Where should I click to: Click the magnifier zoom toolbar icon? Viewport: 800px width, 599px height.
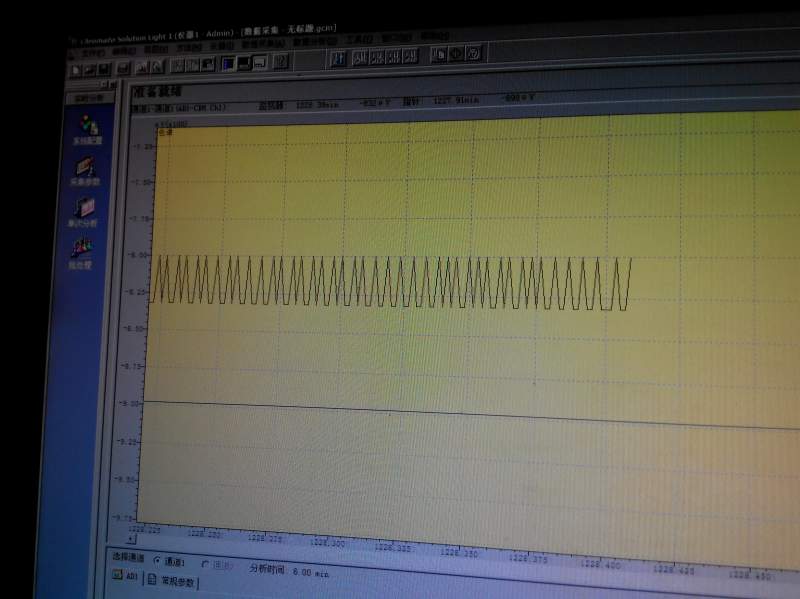(158, 67)
